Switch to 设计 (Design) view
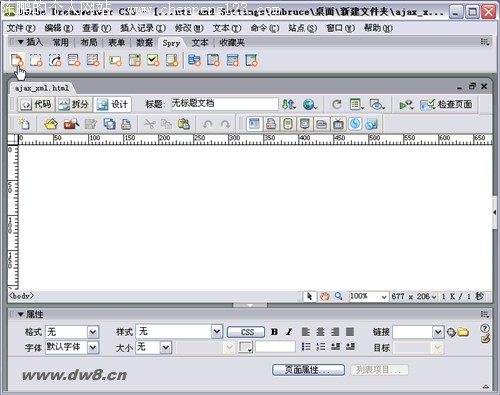500x395 pixels. tap(112, 105)
